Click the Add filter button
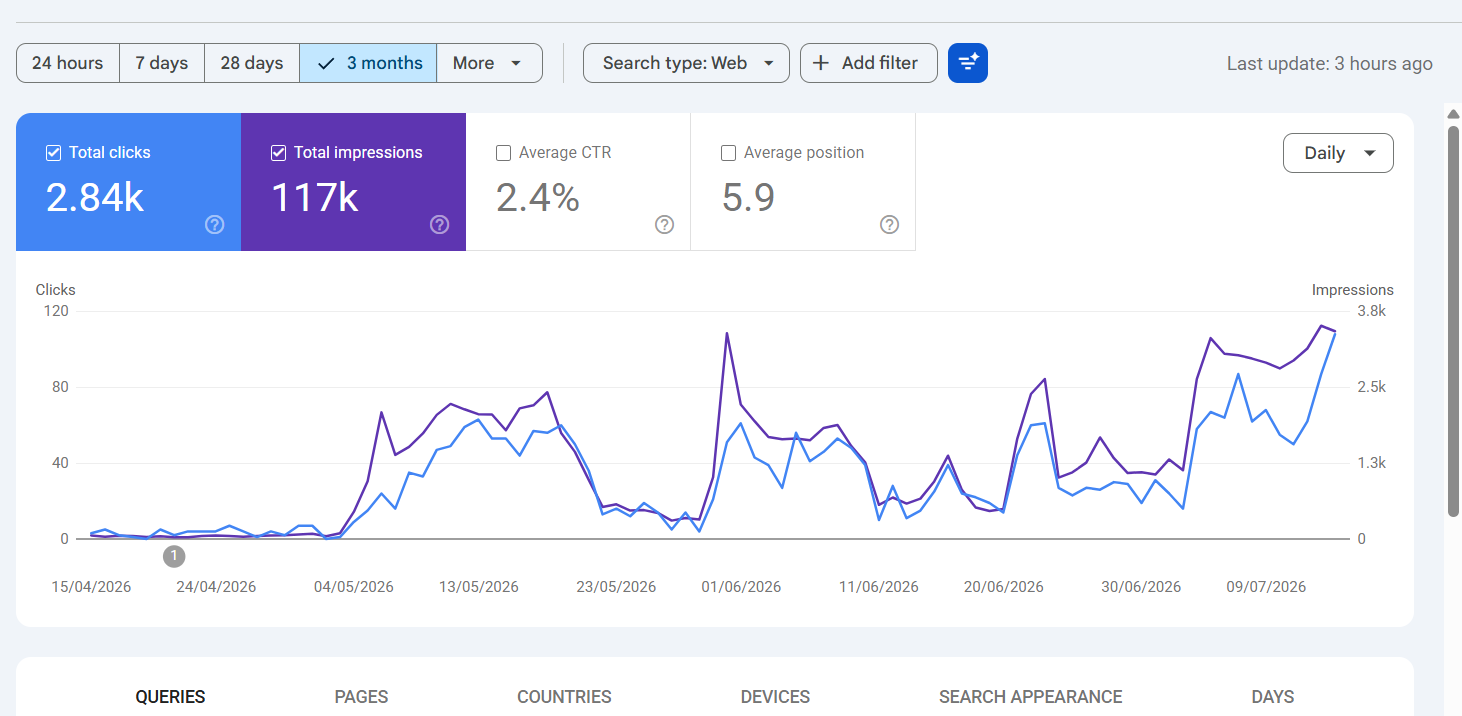Viewport: 1462px width, 716px height. (868, 63)
